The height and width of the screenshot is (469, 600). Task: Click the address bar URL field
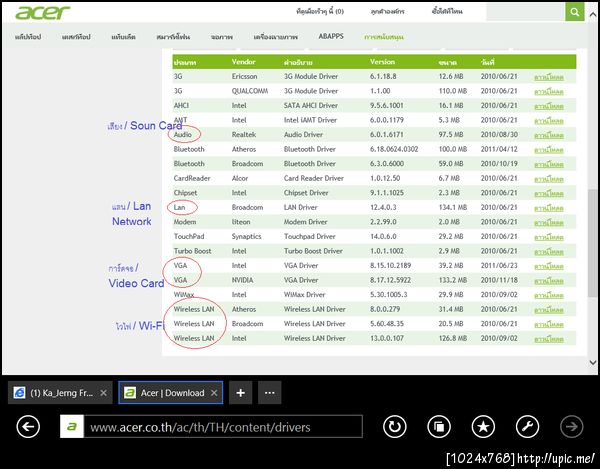click(x=223, y=427)
